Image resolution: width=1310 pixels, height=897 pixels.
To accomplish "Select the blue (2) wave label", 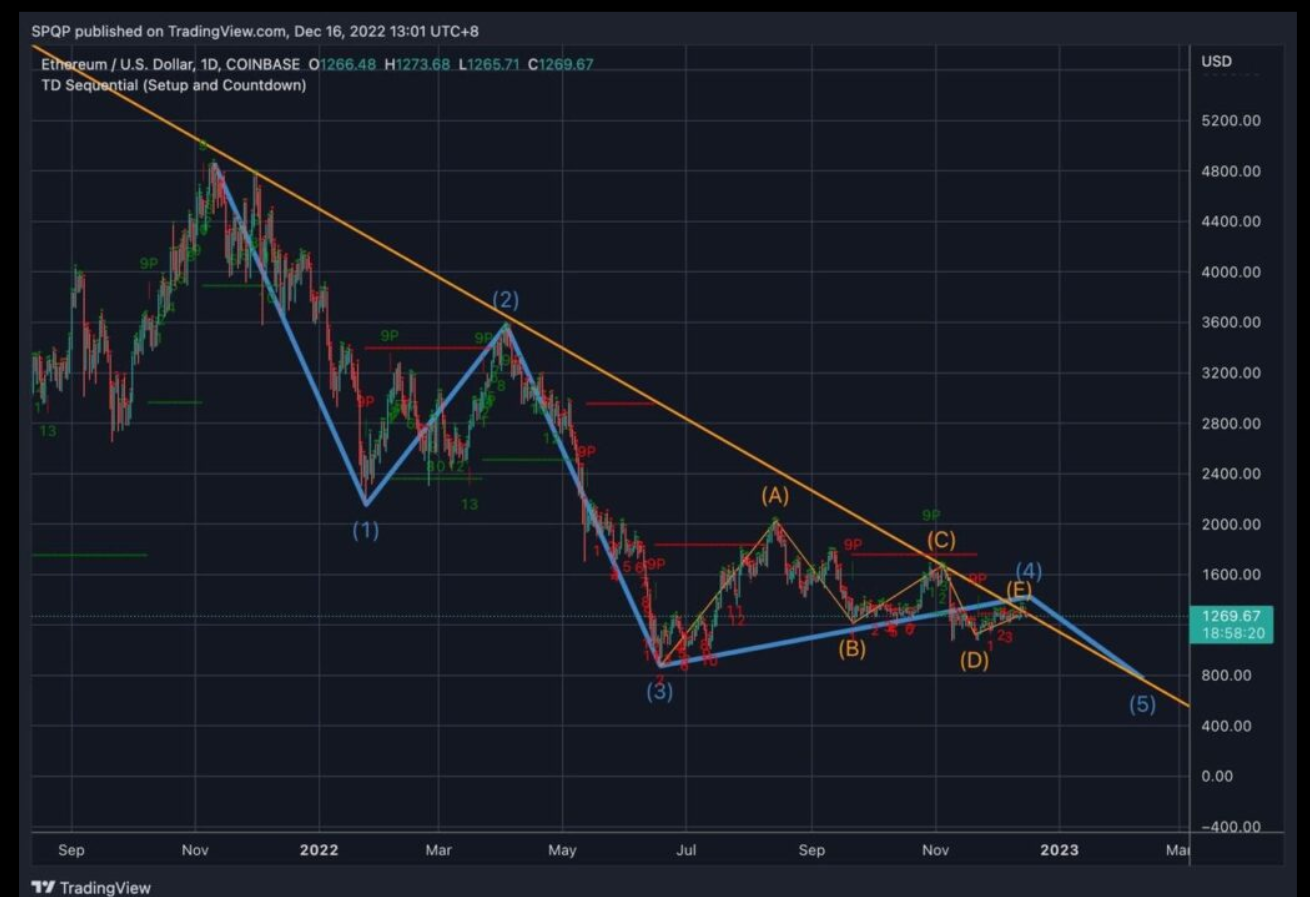I will click(x=505, y=300).
